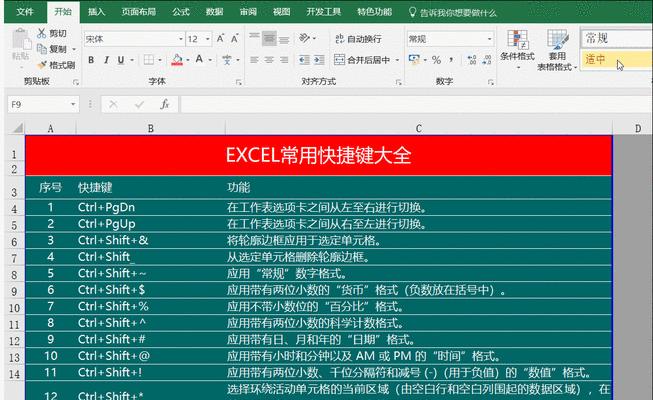653x400 pixels.
Task: Open the Number group dialog launcher
Action: click(x=491, y=82)
